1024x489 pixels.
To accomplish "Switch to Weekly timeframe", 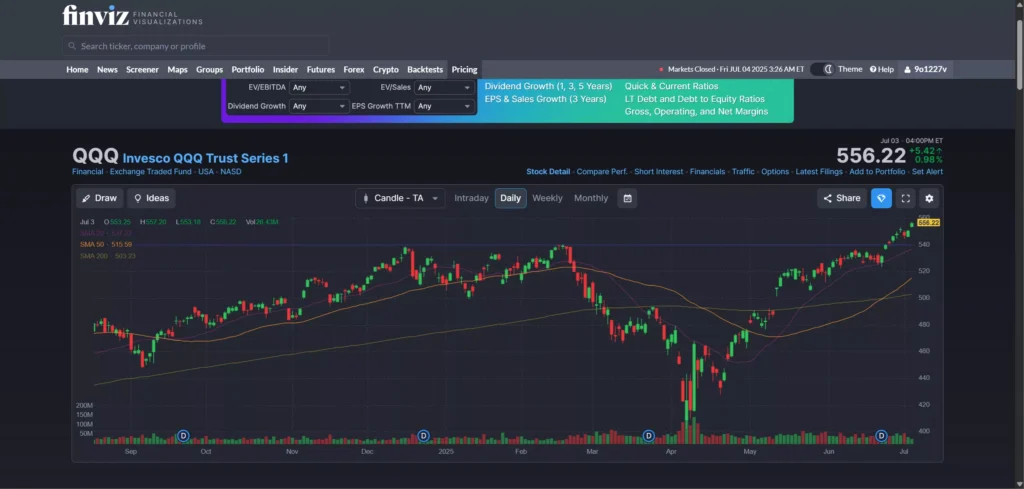I will coord(547,198).
